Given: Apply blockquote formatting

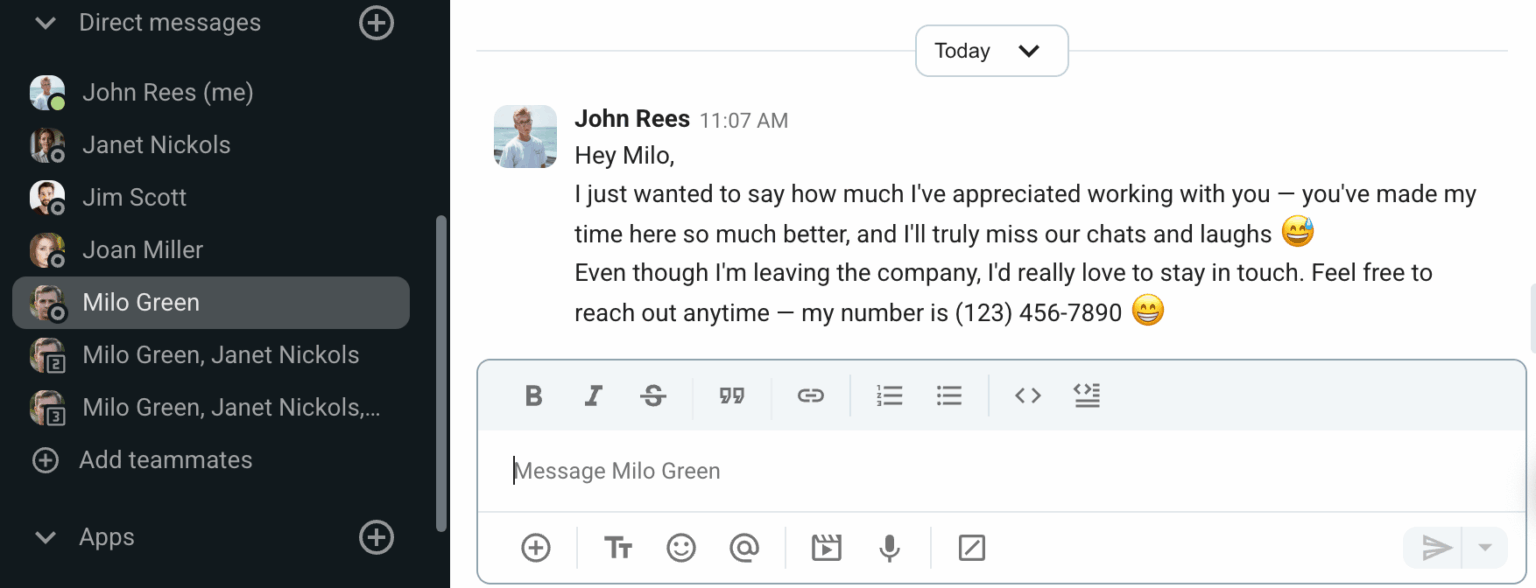Looking at the screenshot, I should point(732,395).
